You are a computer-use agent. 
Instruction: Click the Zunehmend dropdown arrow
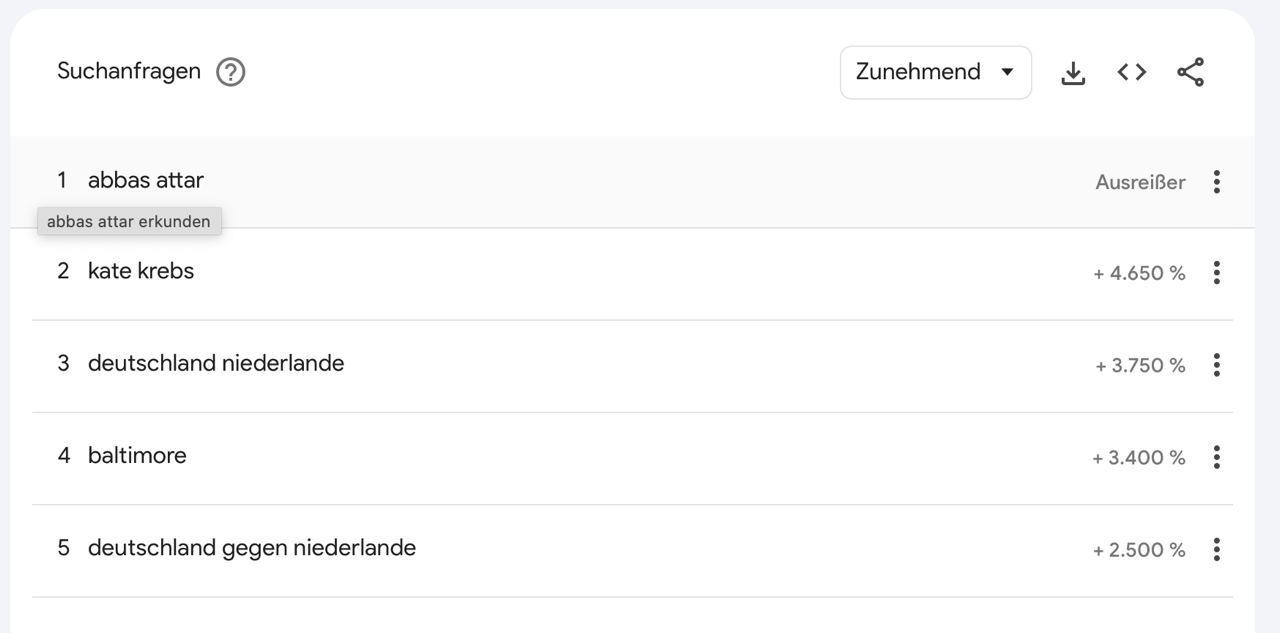click(1007, 72)
